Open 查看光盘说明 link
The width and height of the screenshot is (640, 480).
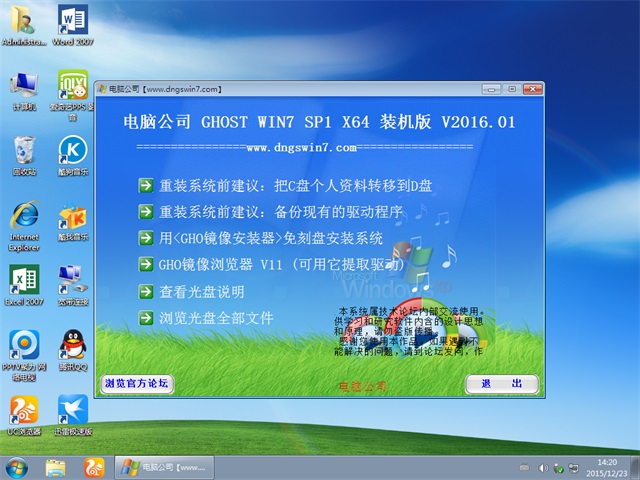(x=202, y=292)
